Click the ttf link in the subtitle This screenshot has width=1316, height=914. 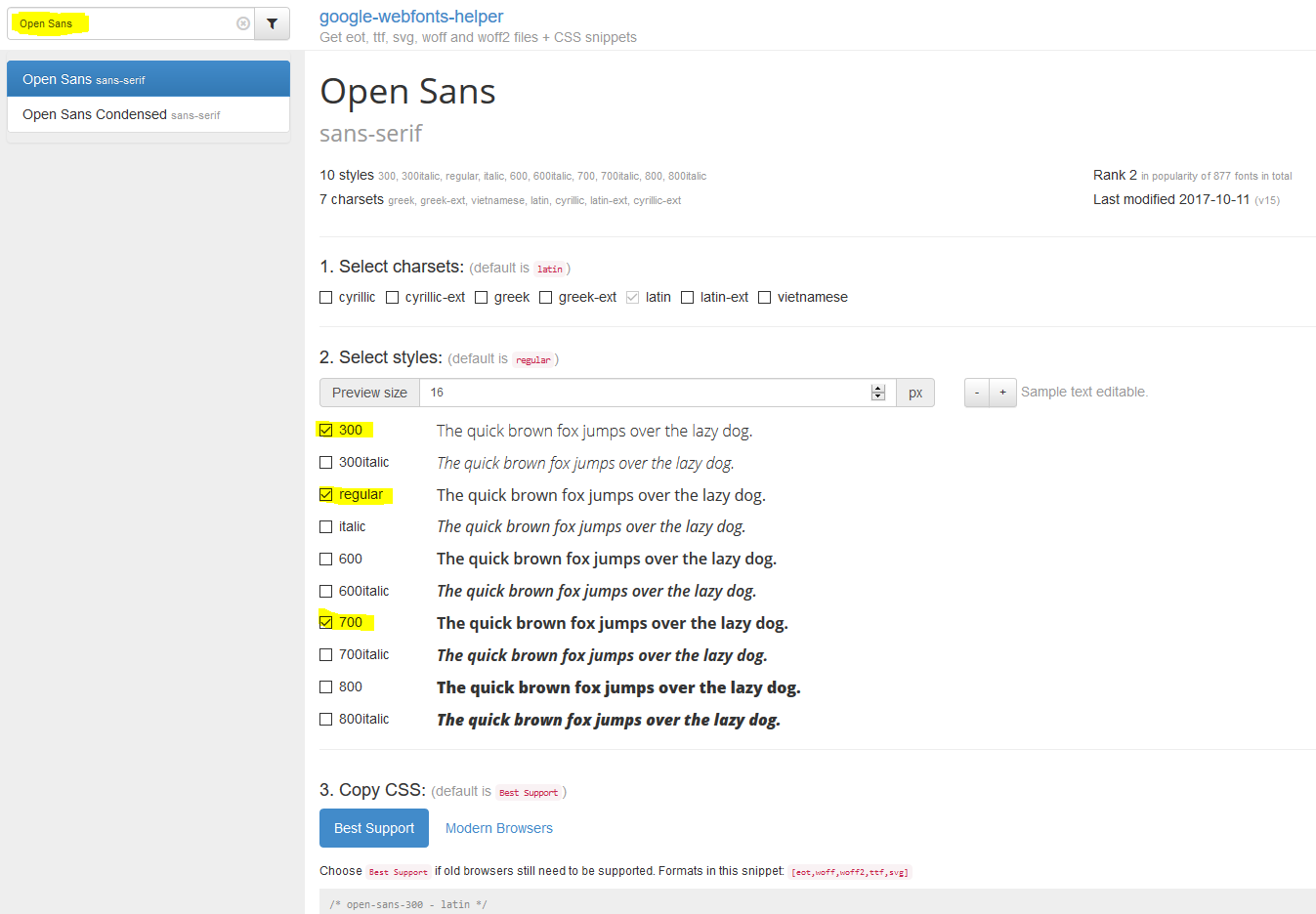[378, 37]
